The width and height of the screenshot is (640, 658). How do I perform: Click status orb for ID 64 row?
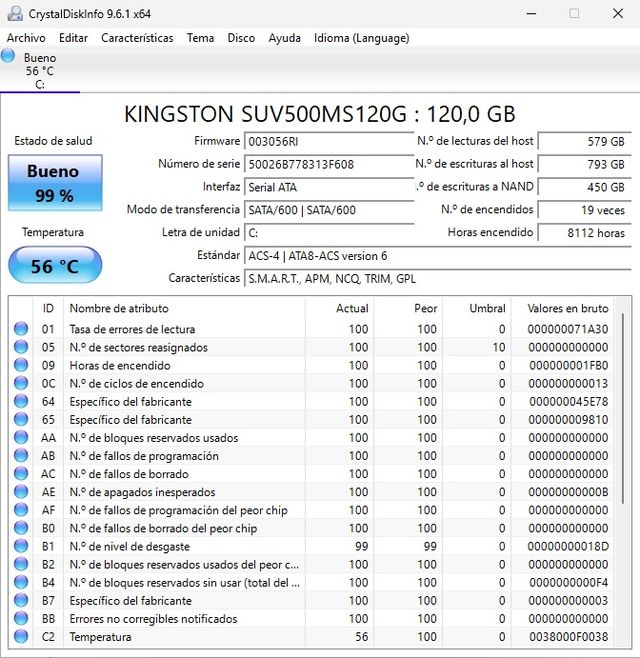[x=21, y=401]
